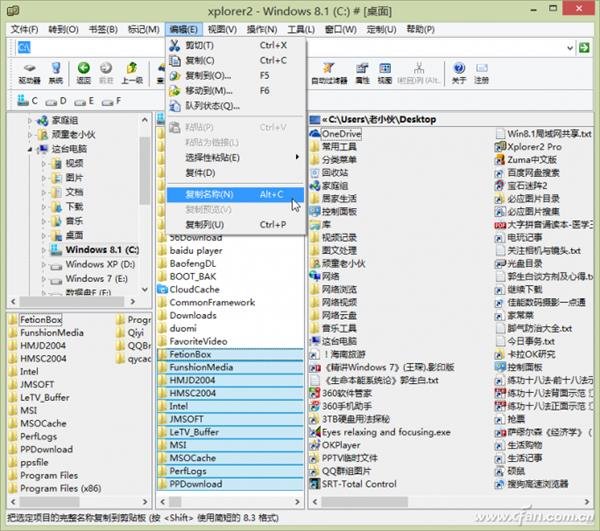Choose 队列状态(Q)... menu entry
Image resolution: width=600 pixels, height=531 pixels.
click(235, 106)
